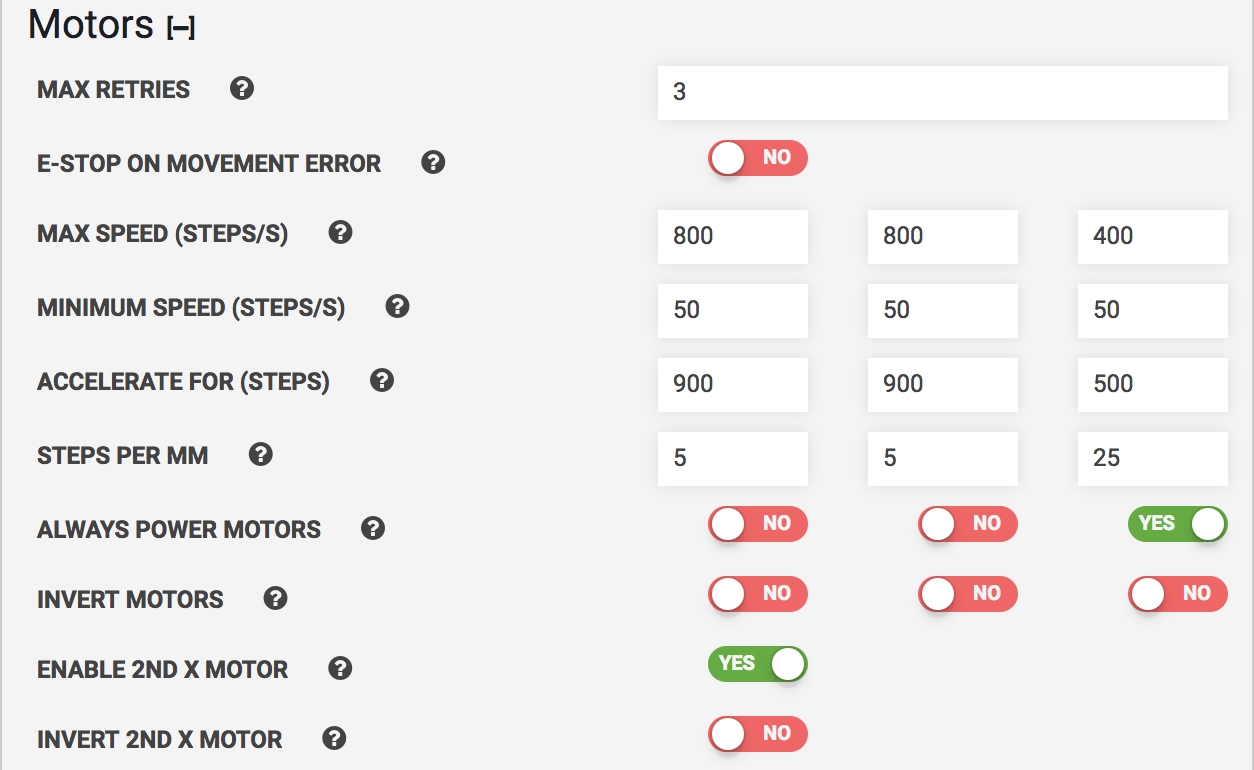1254x770 pixels.
Task: Click the Steps Per MM help icon
Action: pyautogui.click(x=260, y=454)
